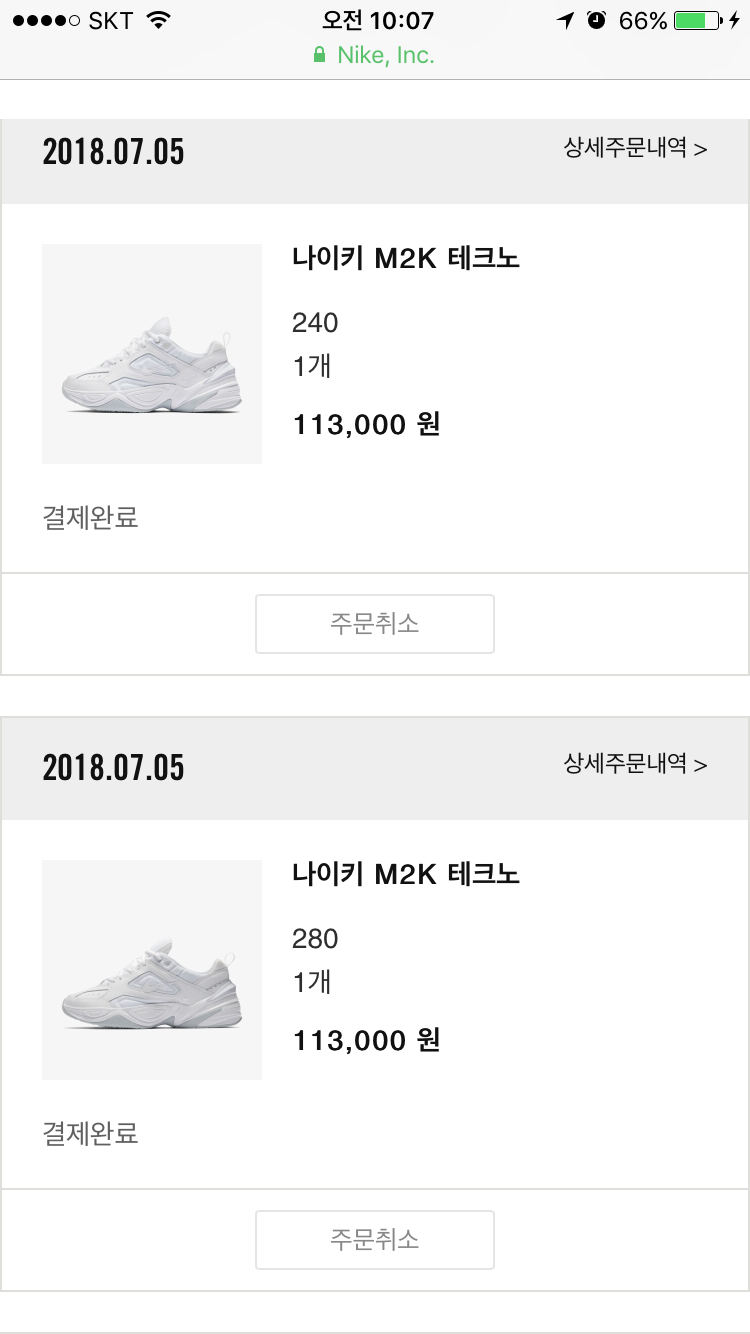
Task: Tap the Wi-Fi icon in status bar
Action: point(158,20)
